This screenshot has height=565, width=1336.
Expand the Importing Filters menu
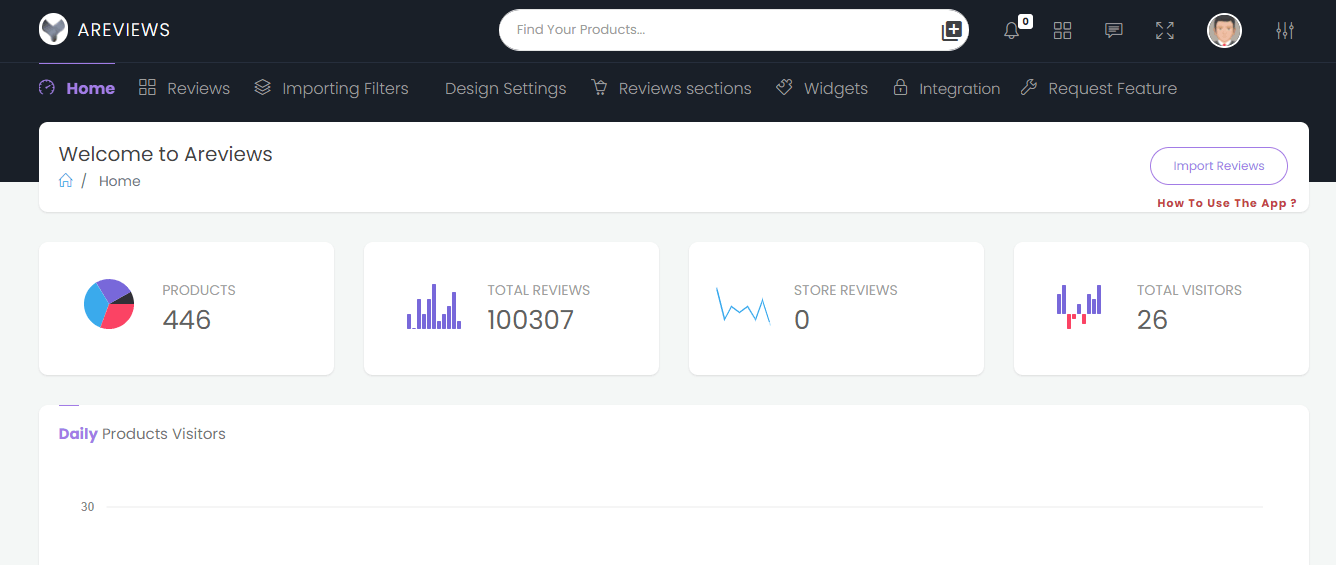pos(332,88)
